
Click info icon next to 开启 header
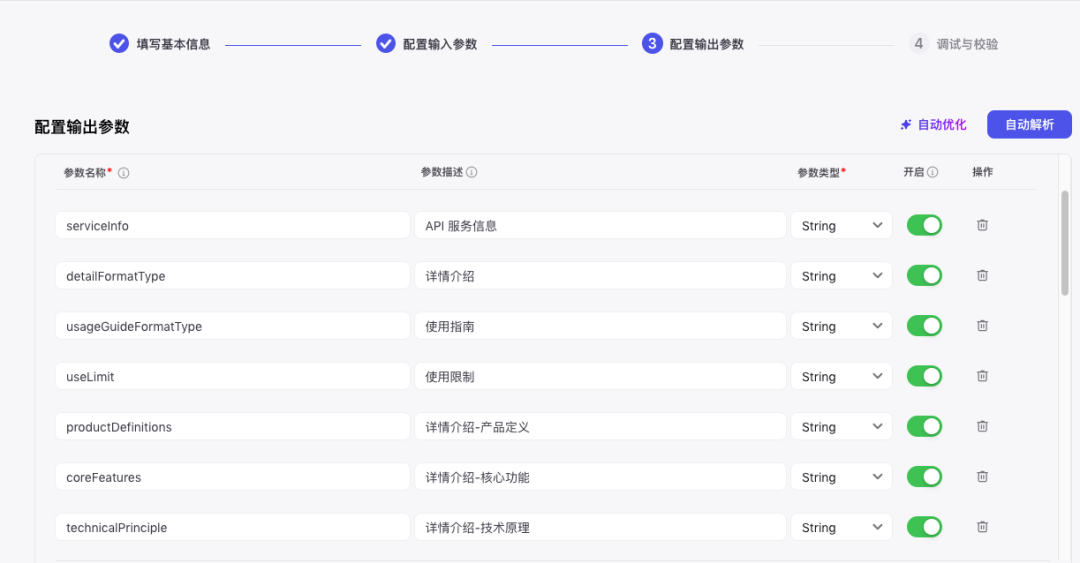click(x=933, y=172)
